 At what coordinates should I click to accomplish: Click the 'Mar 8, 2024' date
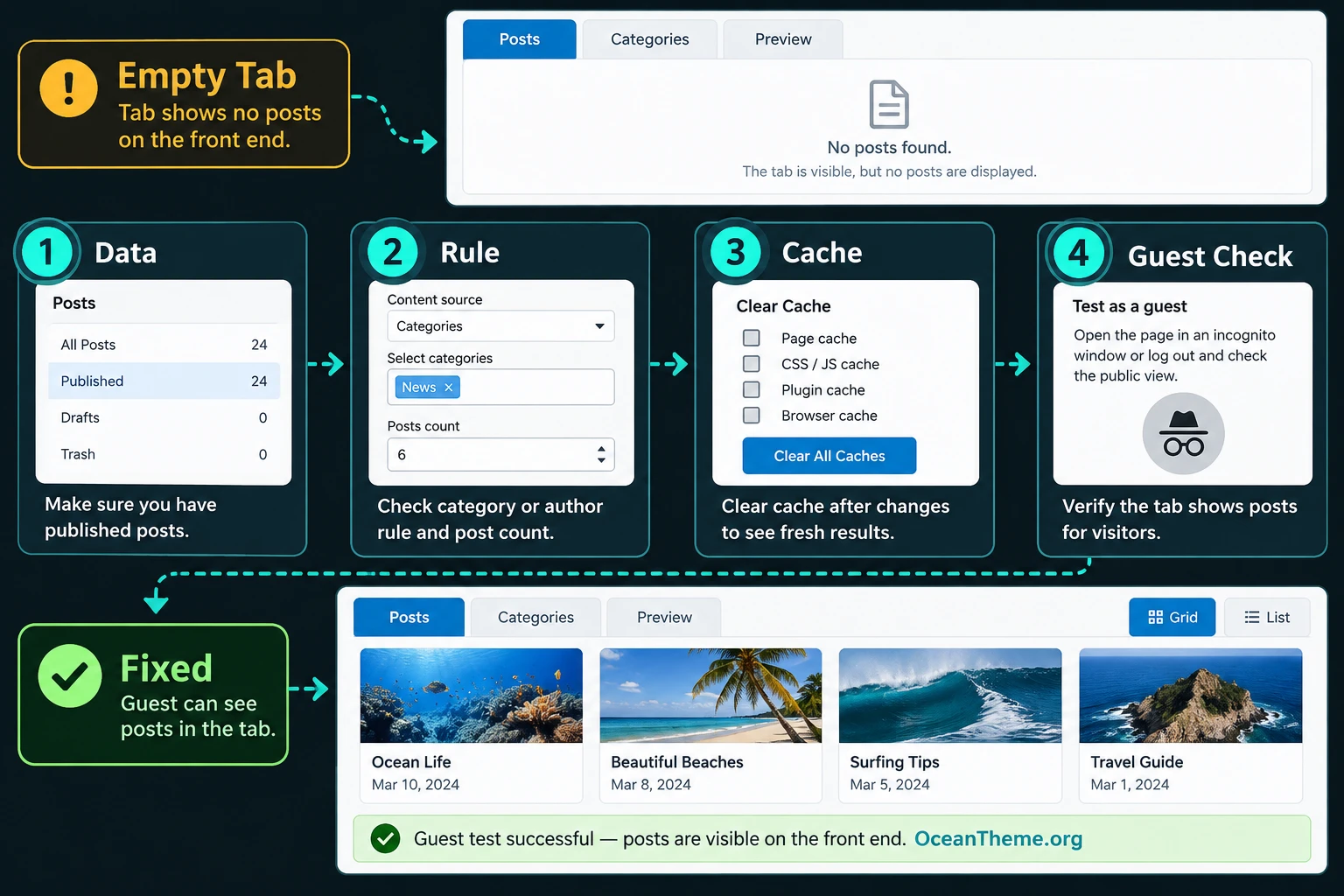651,785
